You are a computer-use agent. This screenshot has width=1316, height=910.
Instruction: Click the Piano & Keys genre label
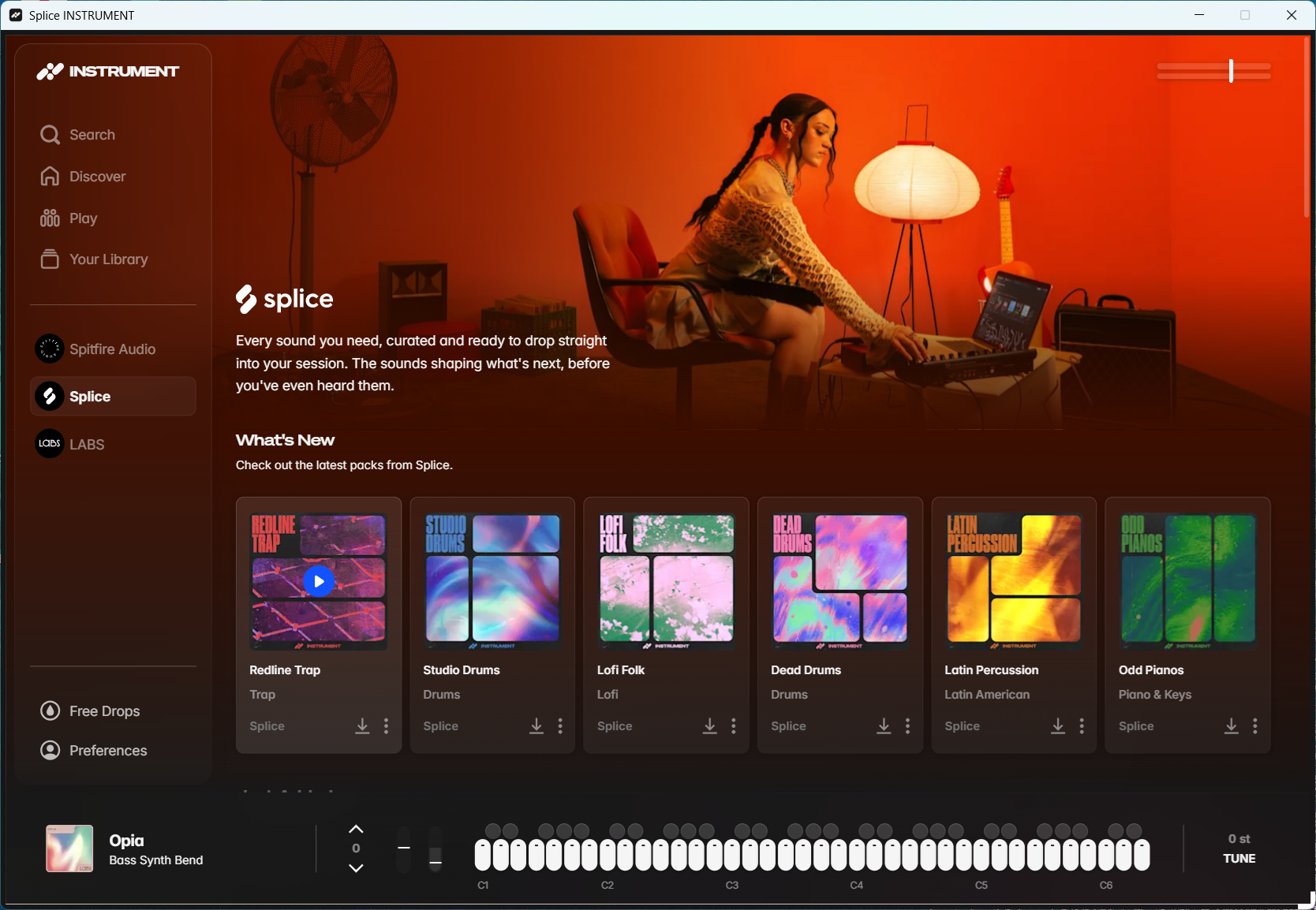1155,695
